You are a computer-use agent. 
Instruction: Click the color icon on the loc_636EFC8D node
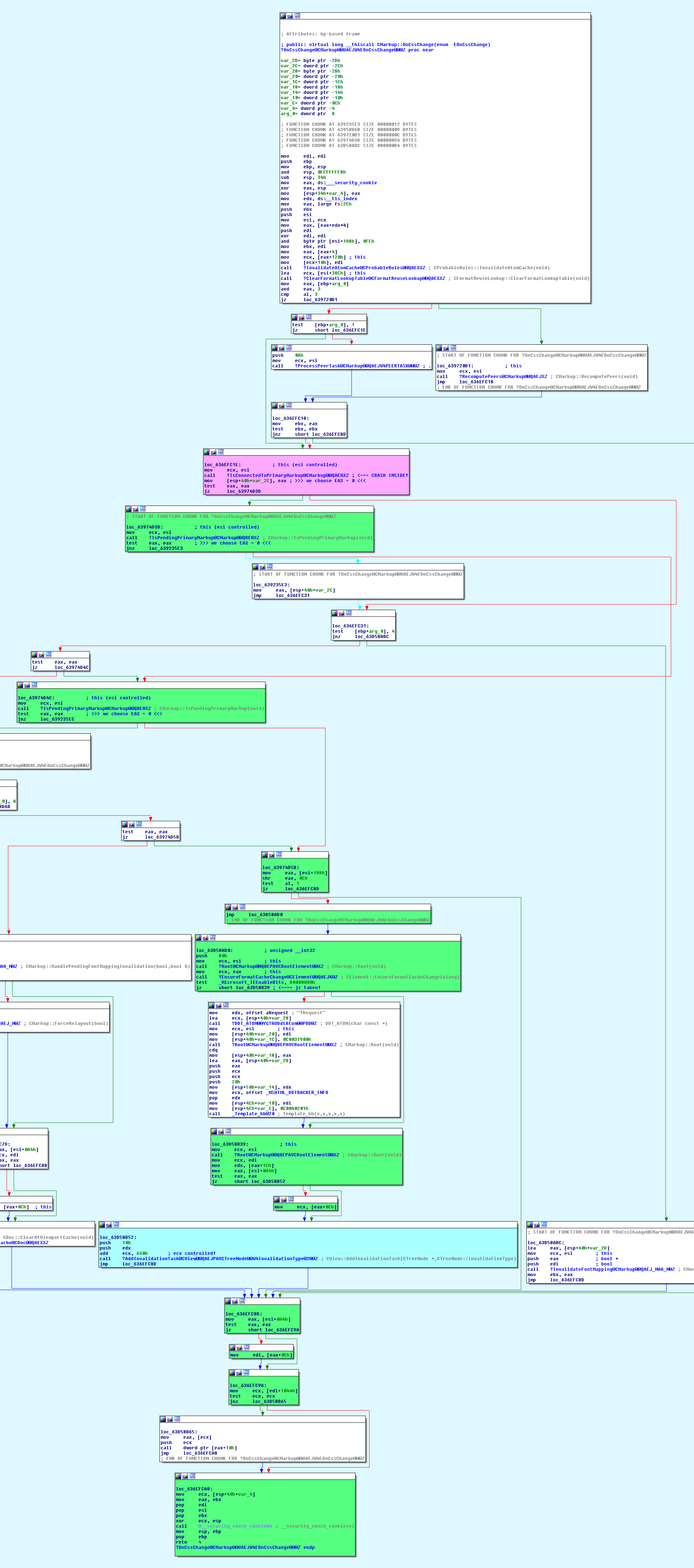tap(228, 1301)
